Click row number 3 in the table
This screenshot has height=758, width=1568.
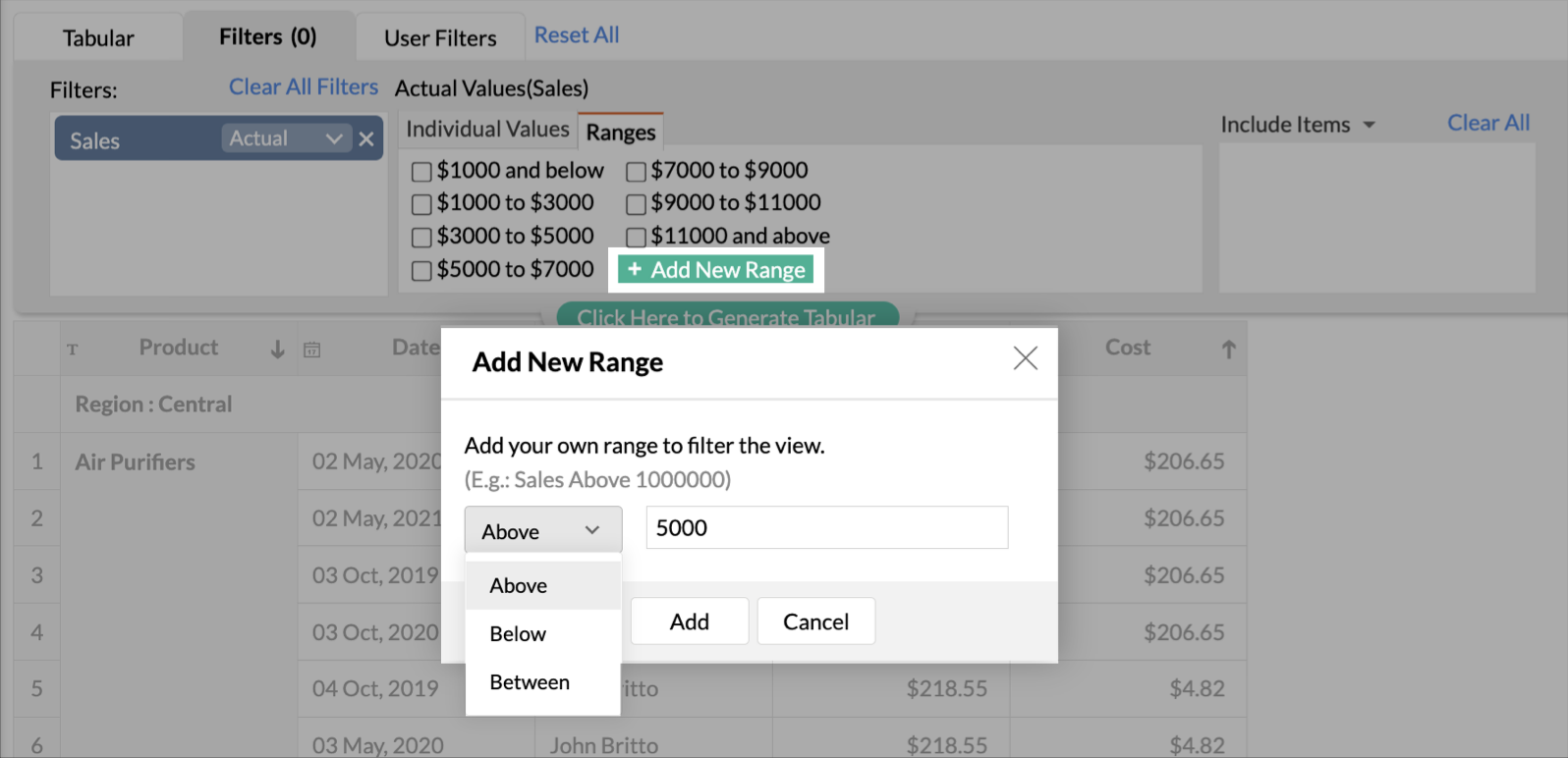click(37, 575)
